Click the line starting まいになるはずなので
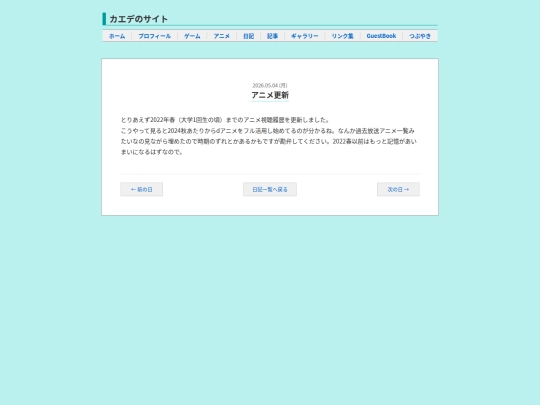This screenshot has width=540, height=405. 152,152
